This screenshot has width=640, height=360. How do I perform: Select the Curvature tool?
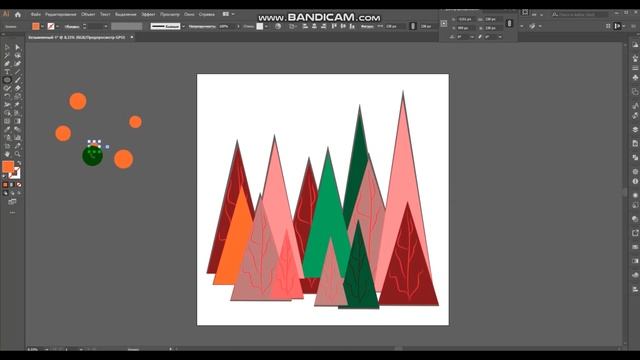[18, 64]
